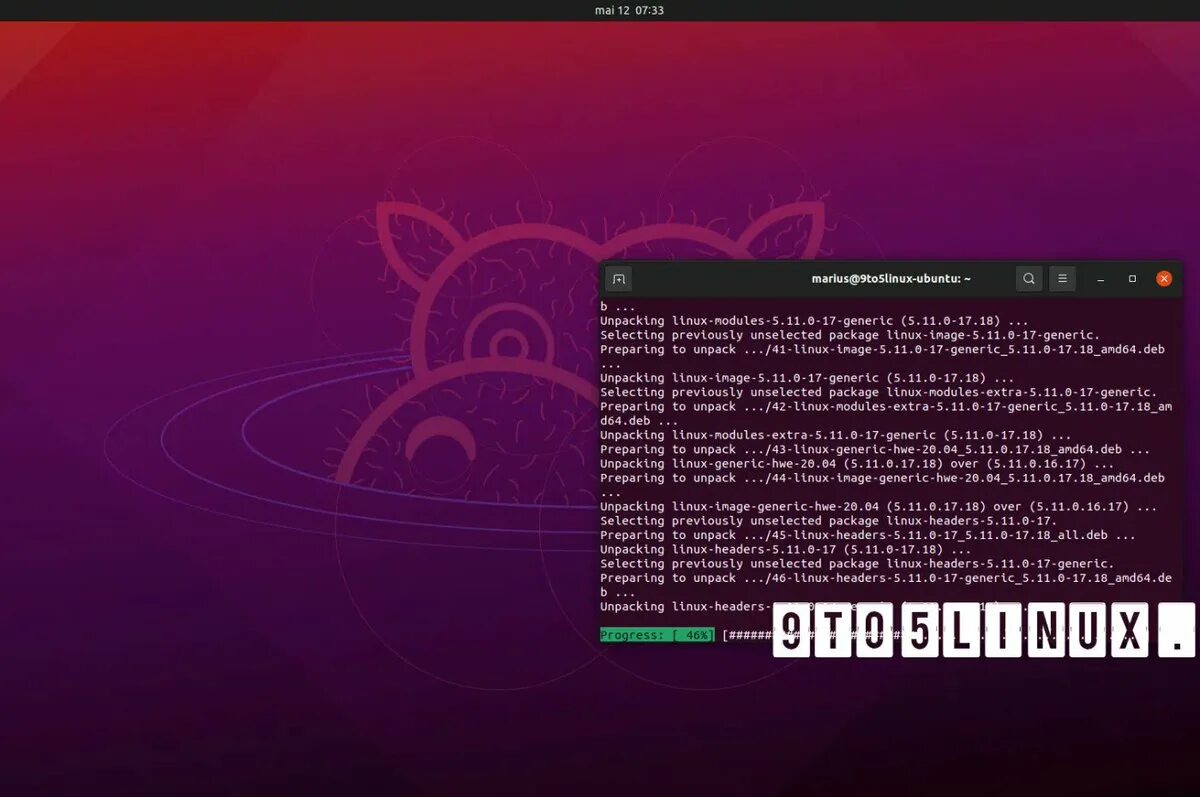This screenshot has width=1200, height=797.
Task: Minimize the terminal window
Action: (1101, 279)
